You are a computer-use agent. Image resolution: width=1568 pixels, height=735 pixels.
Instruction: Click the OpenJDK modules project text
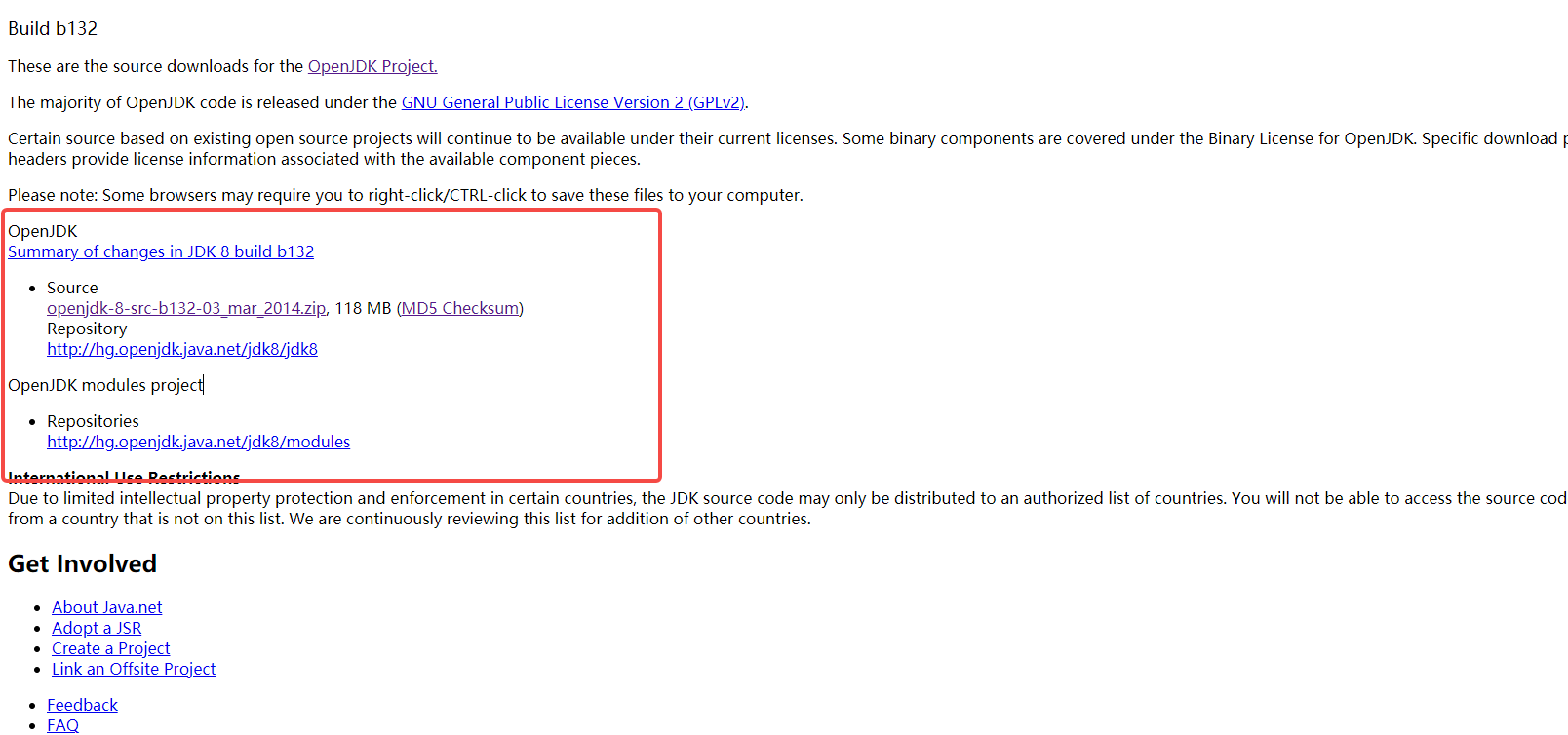pyautogui.click(x=105, y=385)
